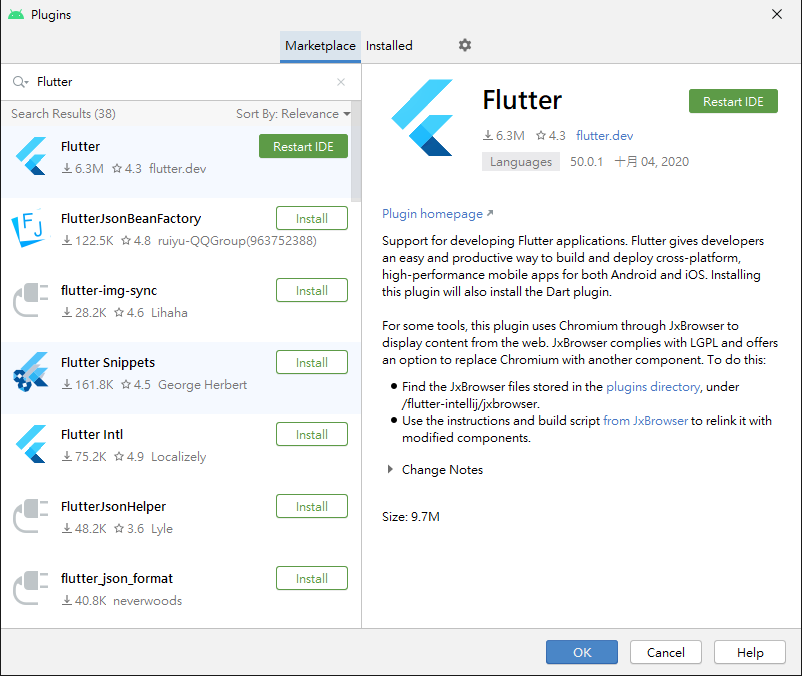Click the Flutter Snippets logo icon
Screen dimensions: 802x676
(x=31, y=372)
